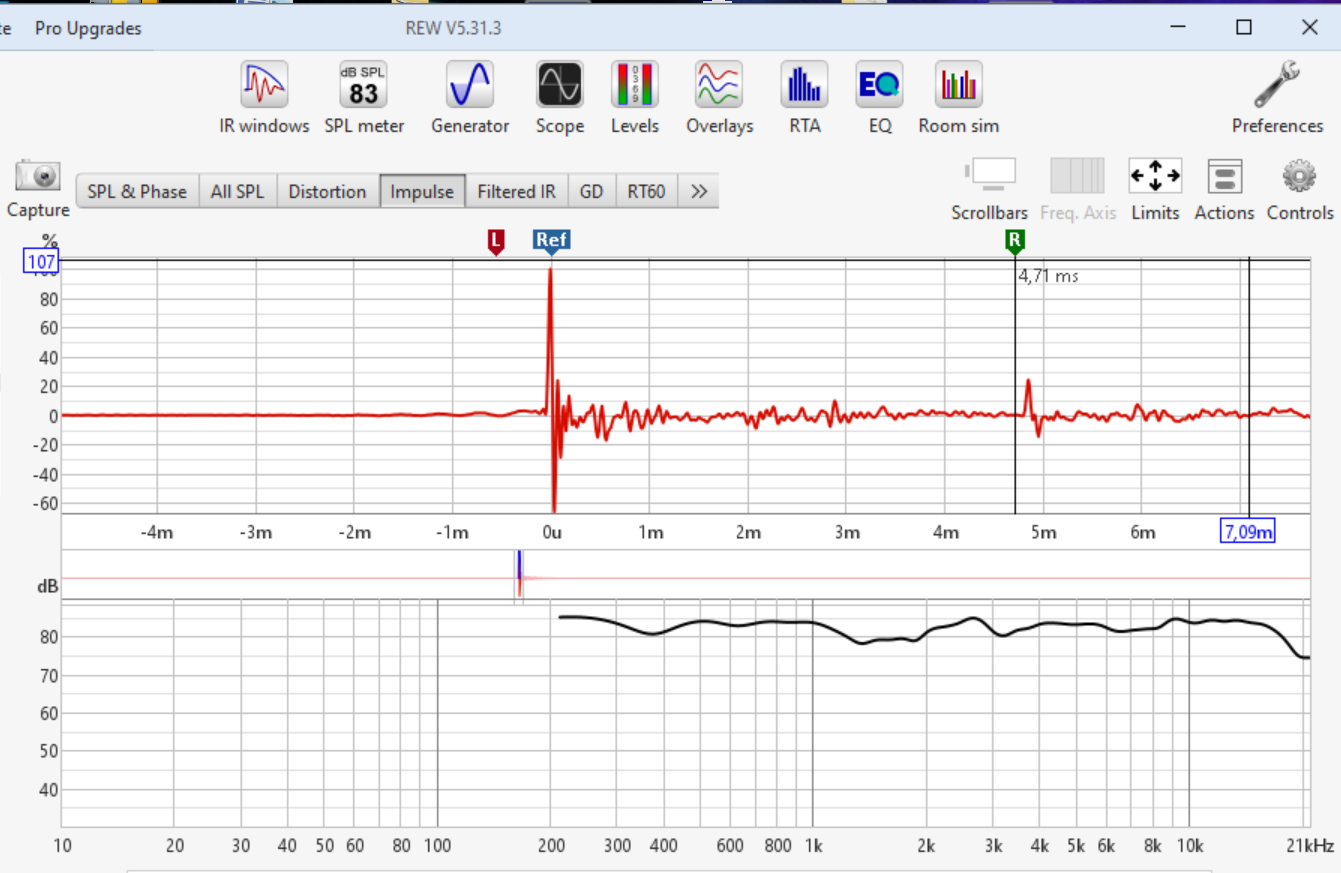Image resolution: width=1341 pixels, height=873 pixels.
Task: Toggle the graph Scrollbars
Action: 989,177
